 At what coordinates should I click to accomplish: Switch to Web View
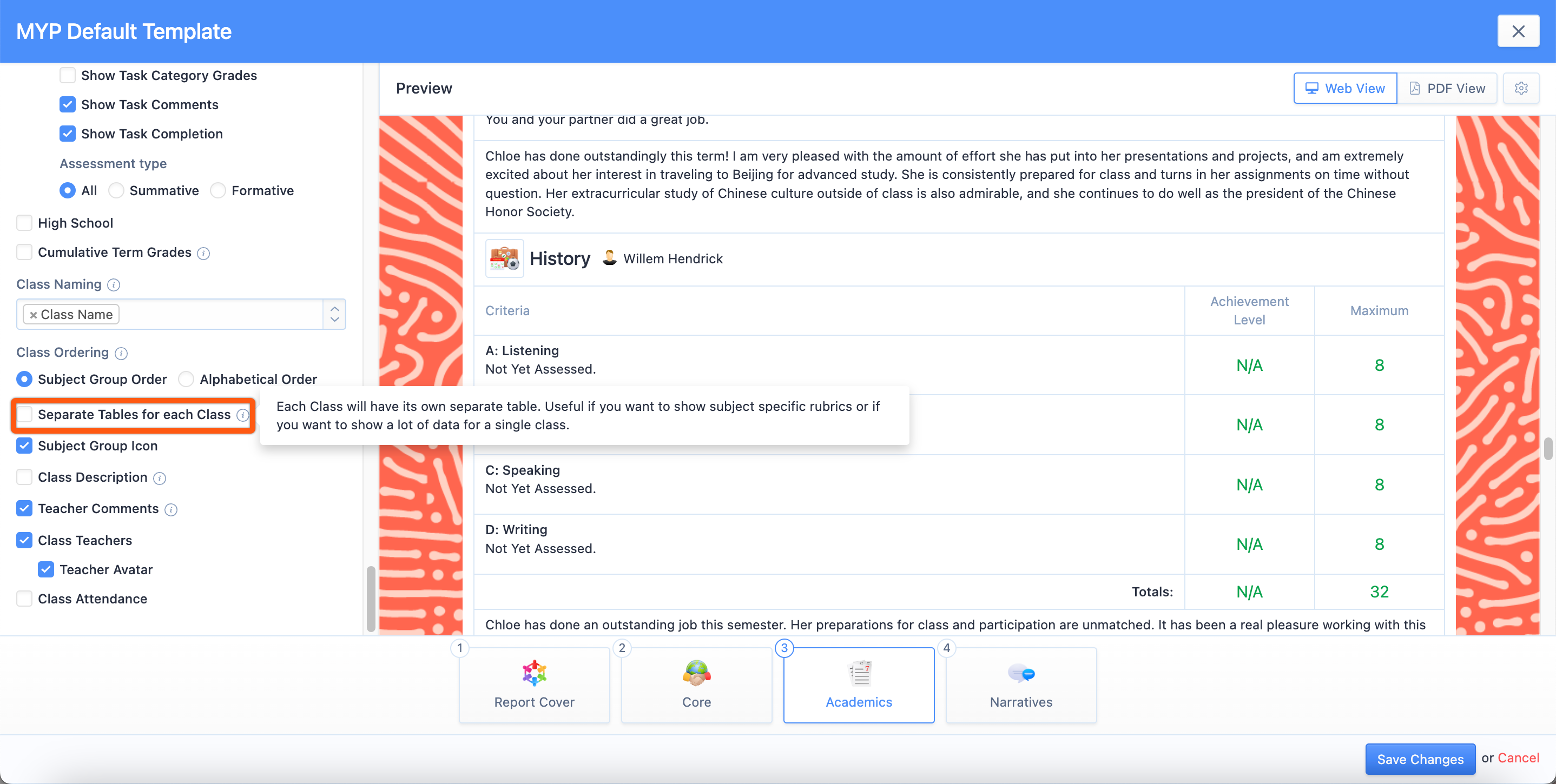(1344, 88)
